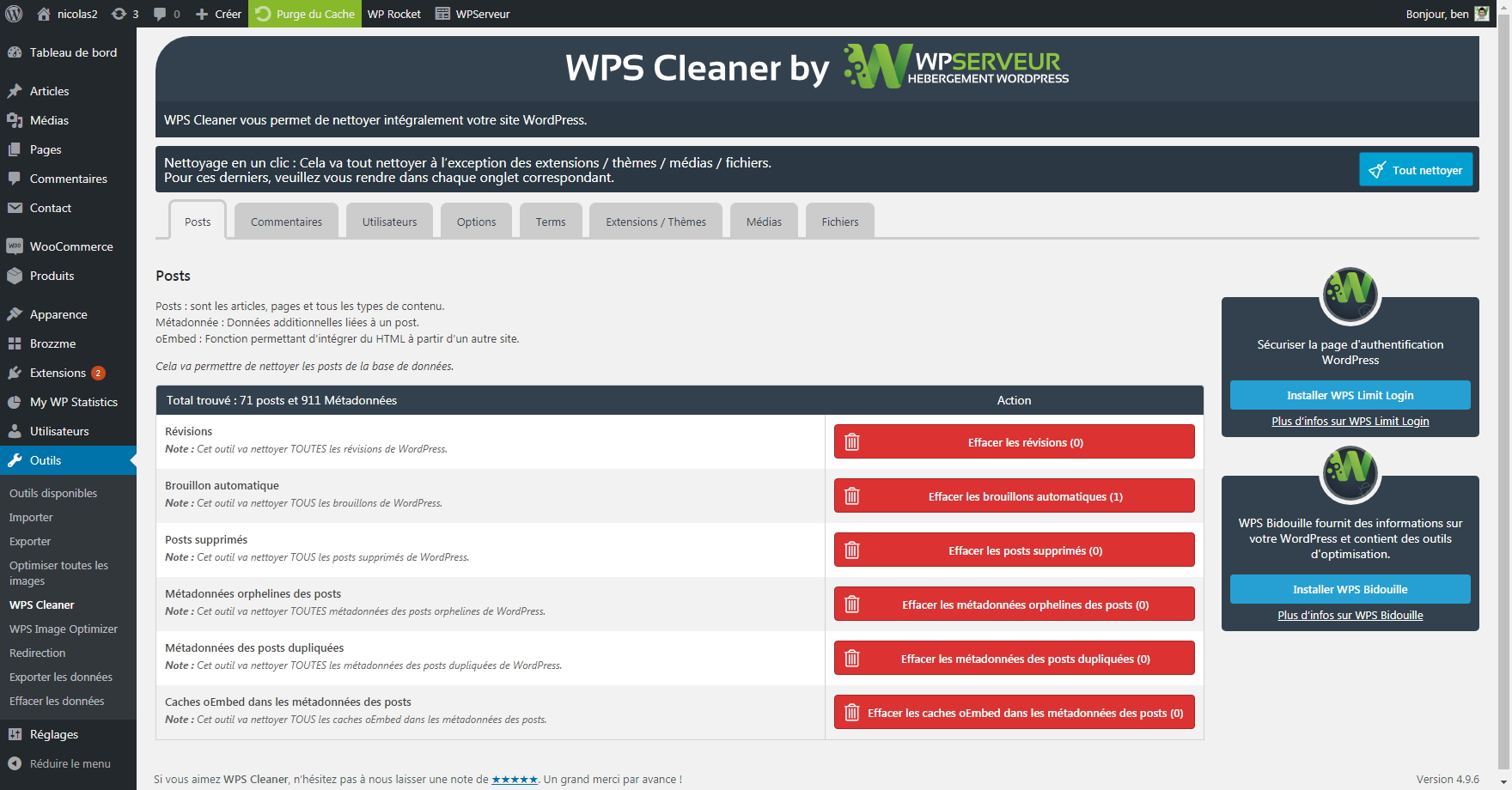The image size is (1512, 790).
Task: Click the Outils wrench icon
Action: (15, 460)
